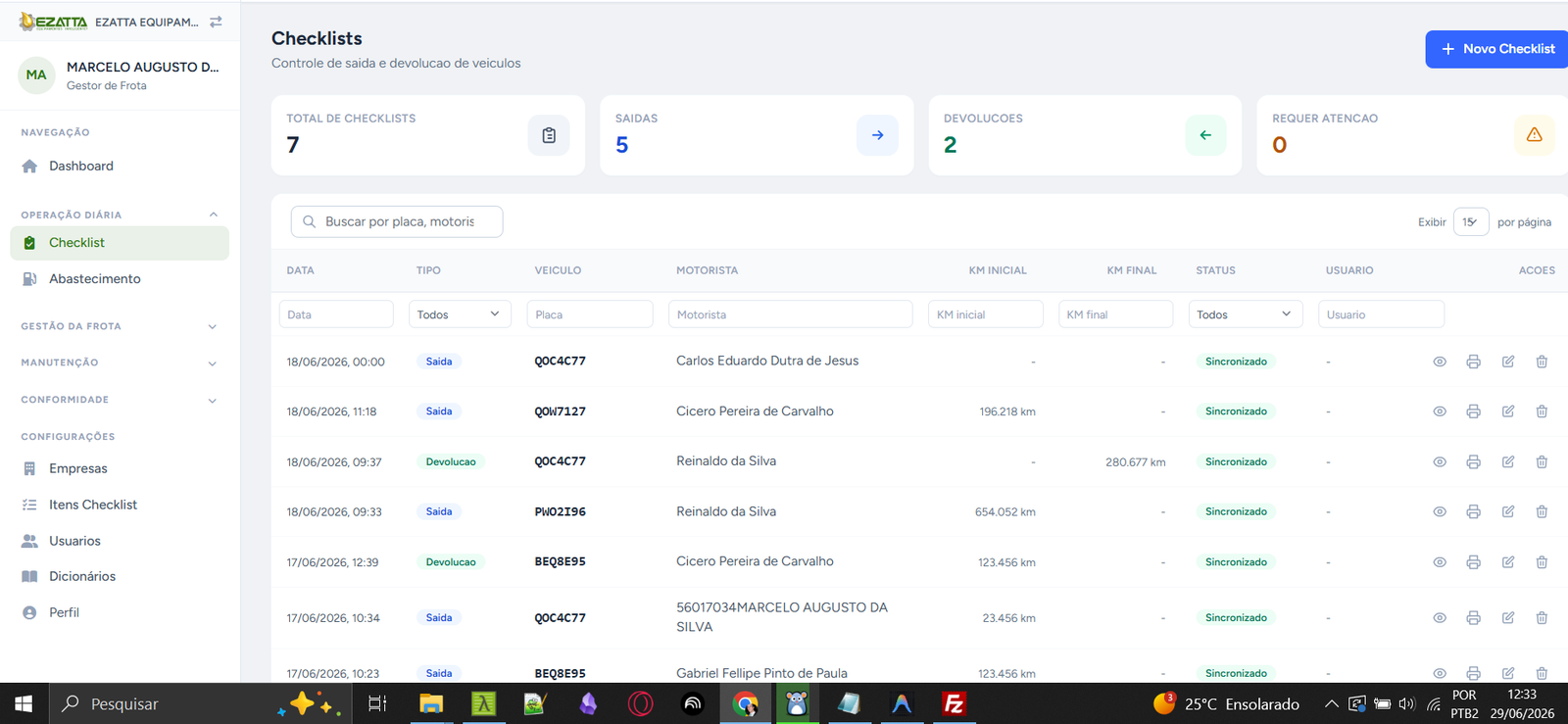Image resolution: width=1568 pixels, height=724 pixels.
Task: Edit the 17/06/2026 12:39 BEQ8E95 checklist
Action: pos(1508,562)
